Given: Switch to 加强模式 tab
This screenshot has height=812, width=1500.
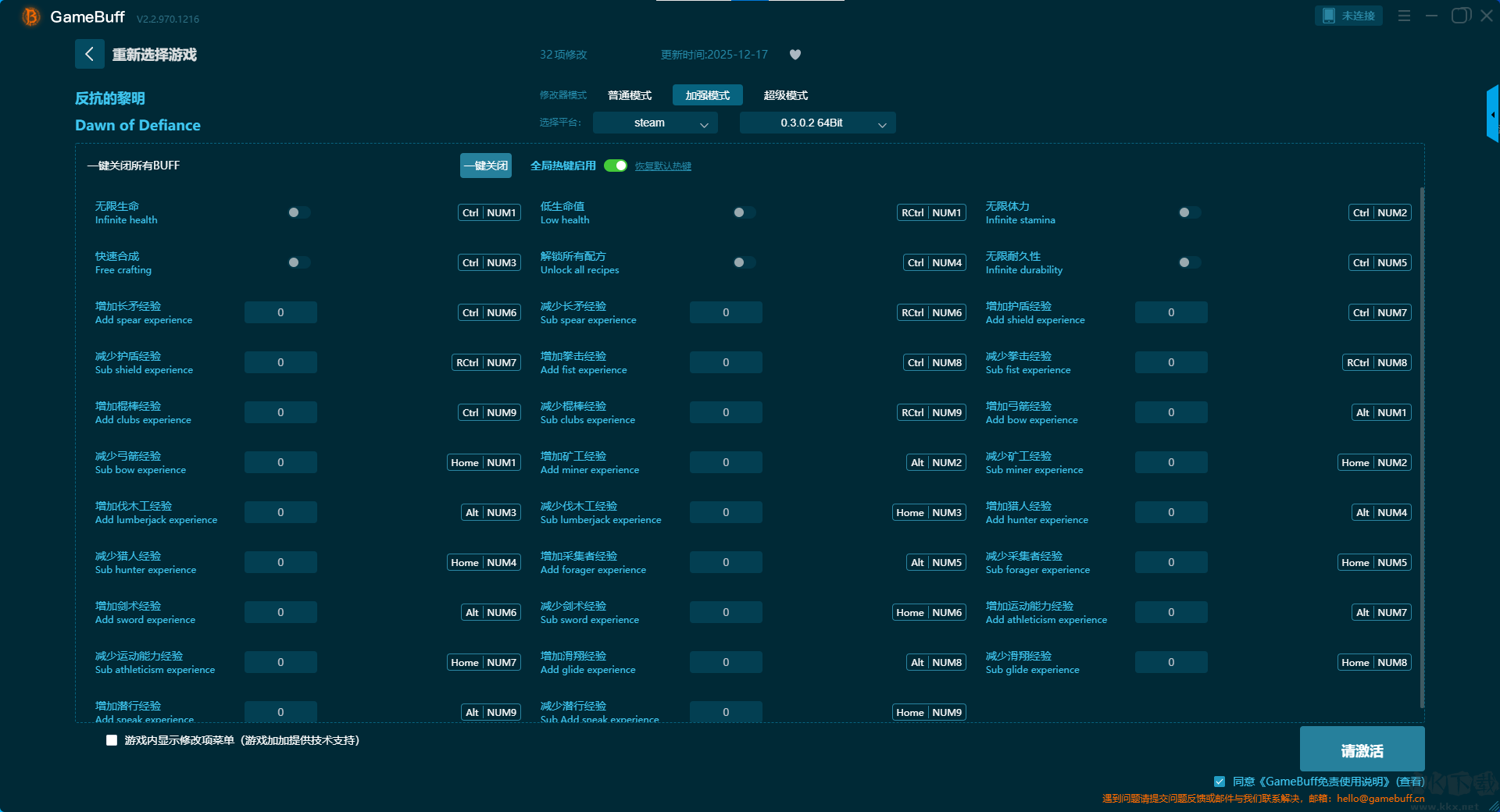Looking at the screenshot, I should (708, 95).
